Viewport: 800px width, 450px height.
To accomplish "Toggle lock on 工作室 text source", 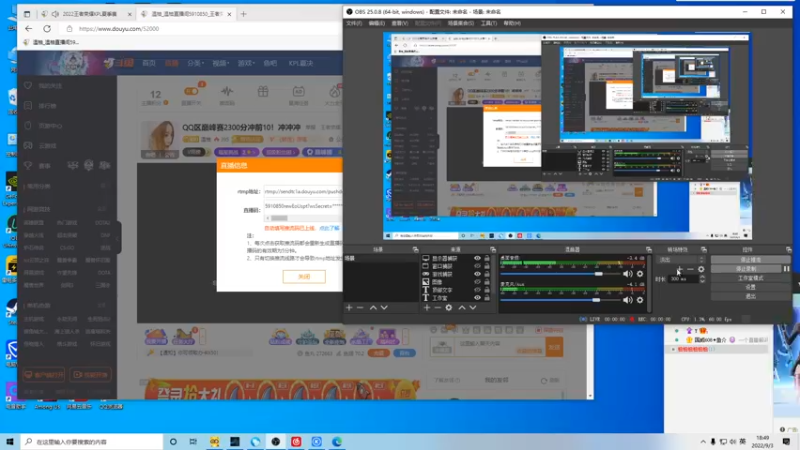I will (x=487, y=297).
